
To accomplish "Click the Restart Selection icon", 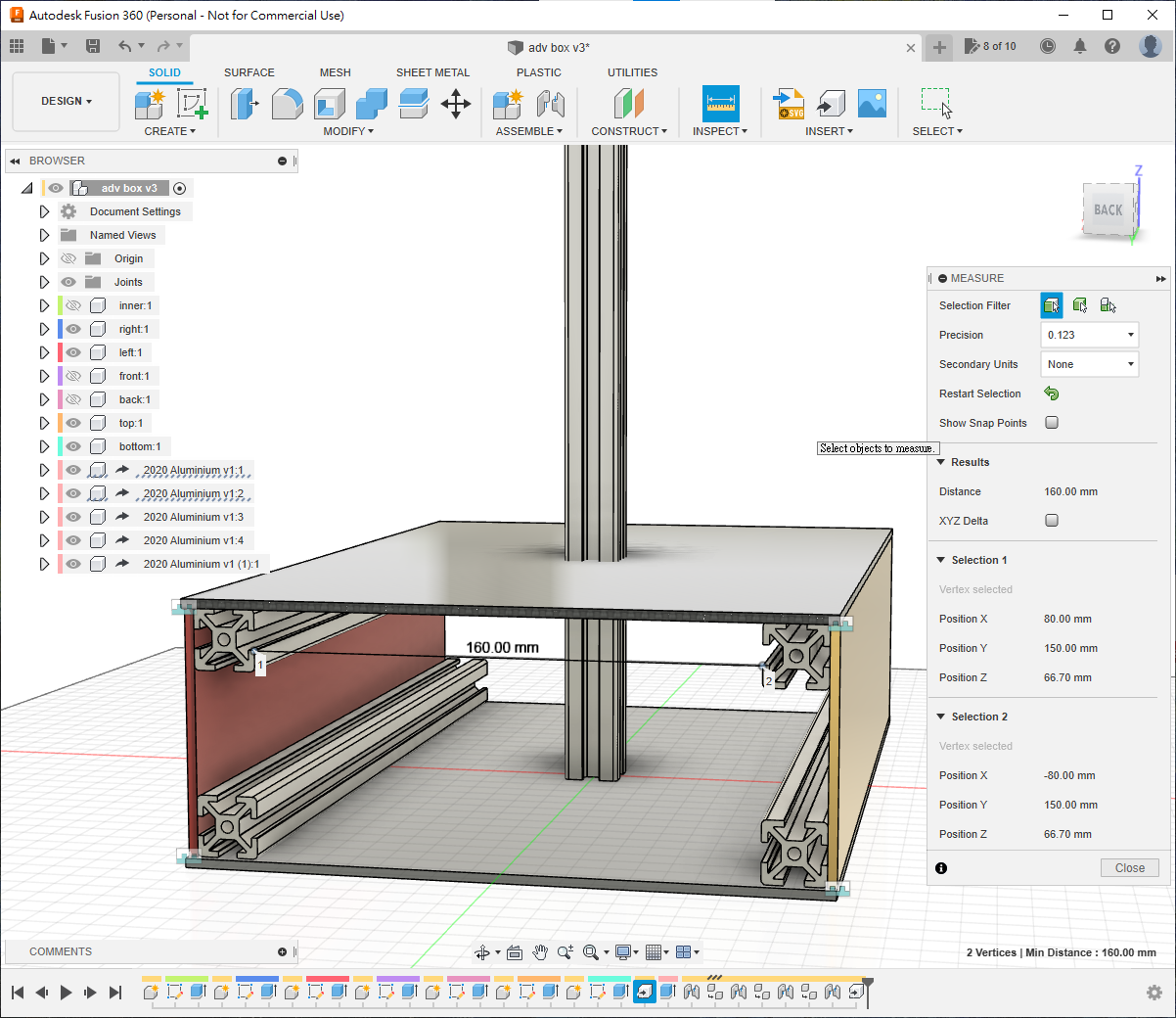I will click(x=1051, y=393).
